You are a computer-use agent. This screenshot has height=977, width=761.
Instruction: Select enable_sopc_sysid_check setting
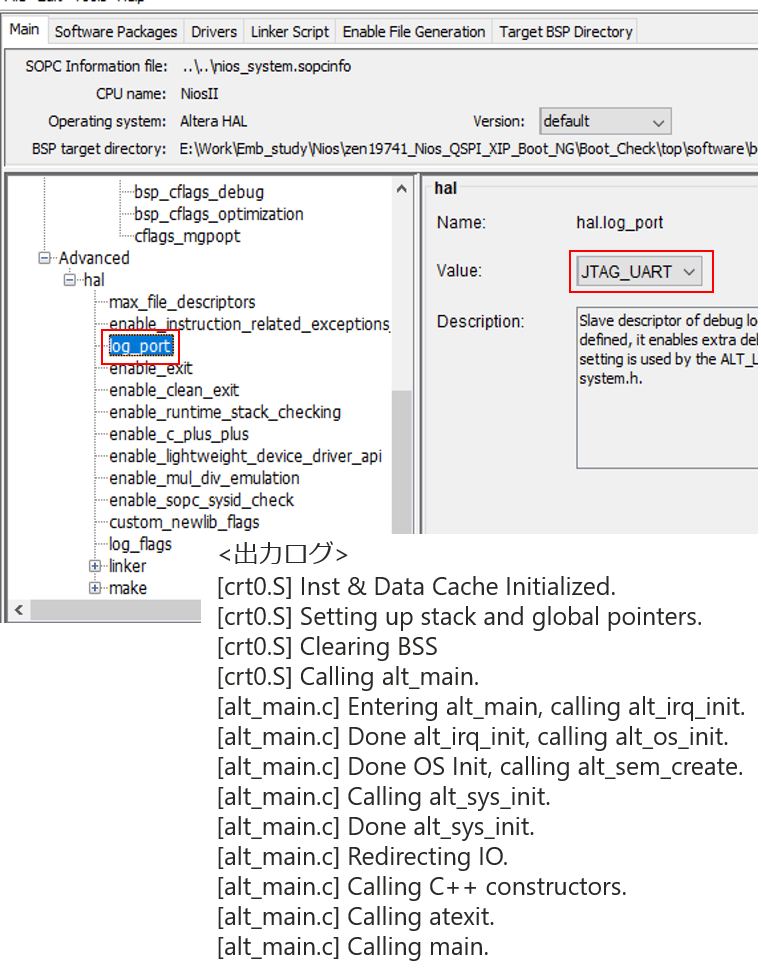201,500
